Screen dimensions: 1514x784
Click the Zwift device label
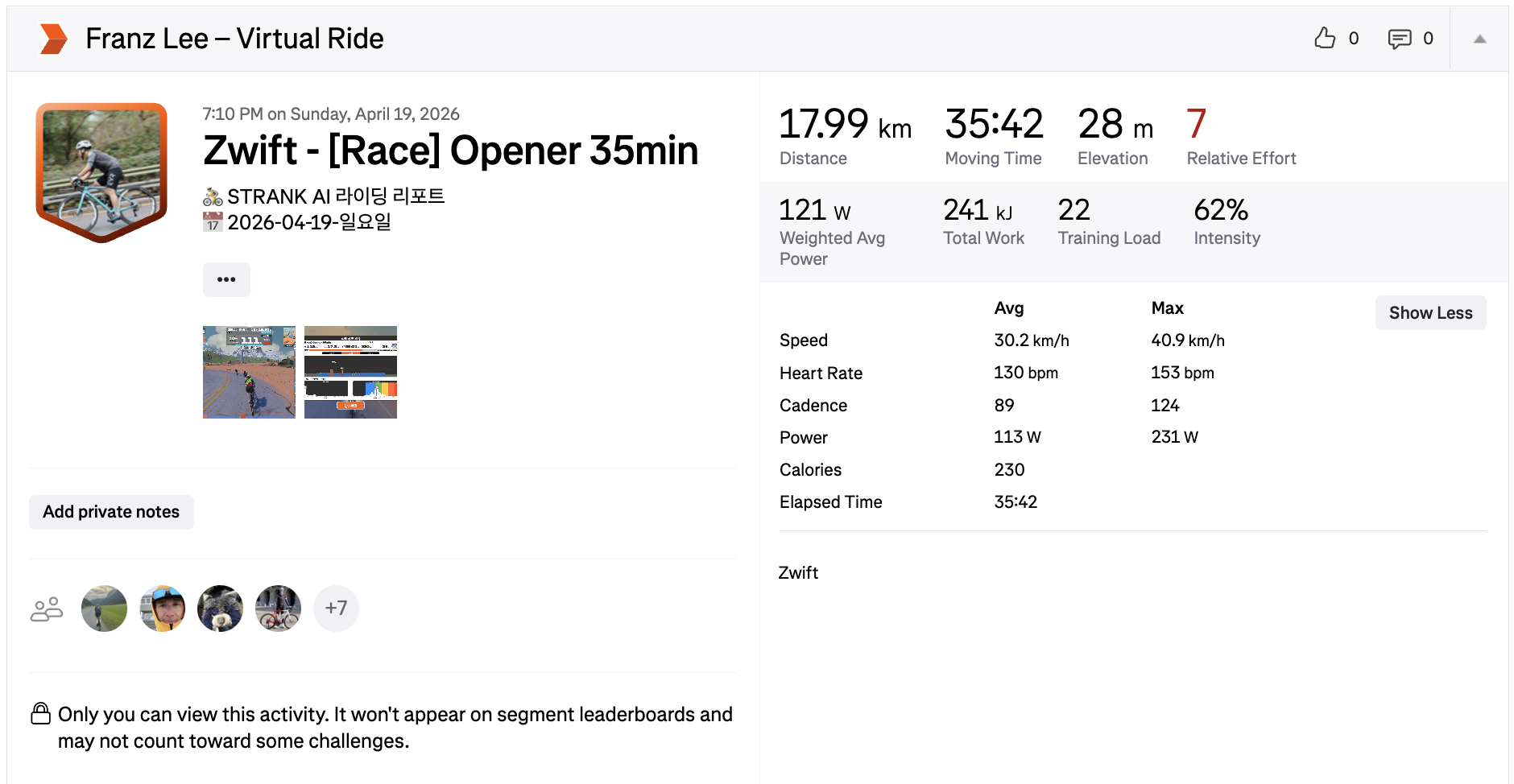point(798,573)
